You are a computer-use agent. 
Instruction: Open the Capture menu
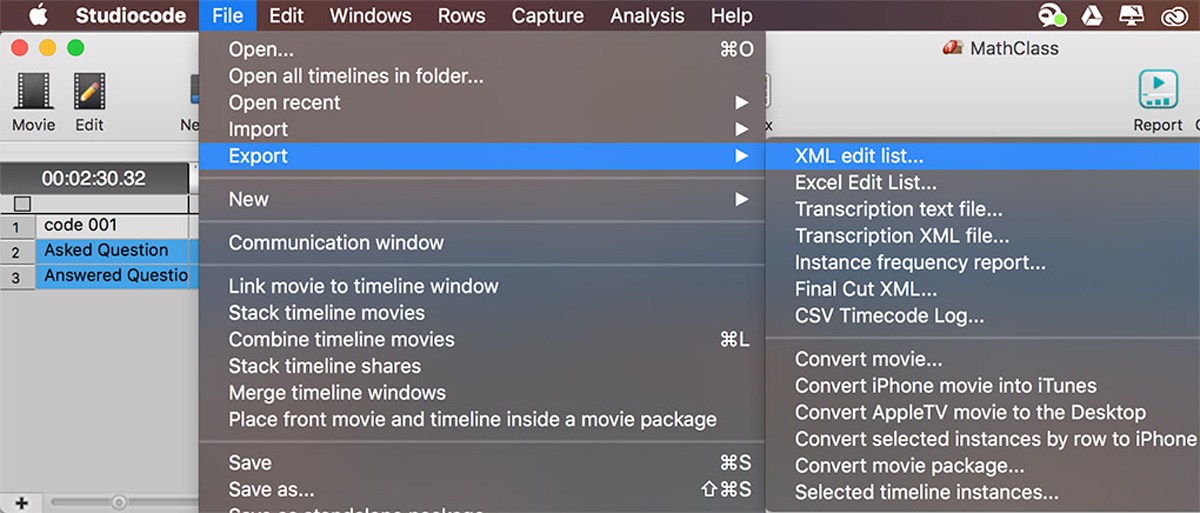point(548,15)
